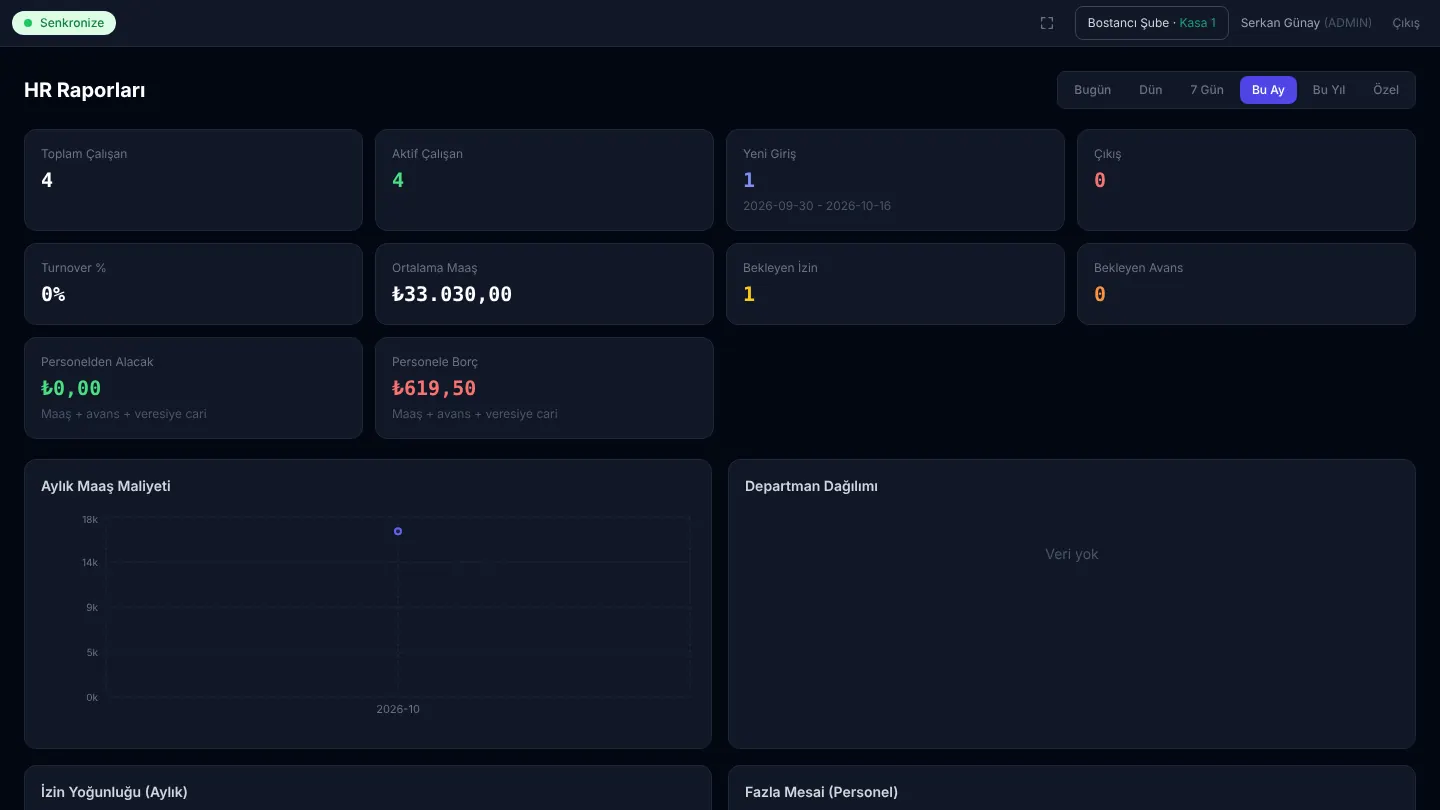Click the Personele Borç amount ₺619,50

[434, 389]
